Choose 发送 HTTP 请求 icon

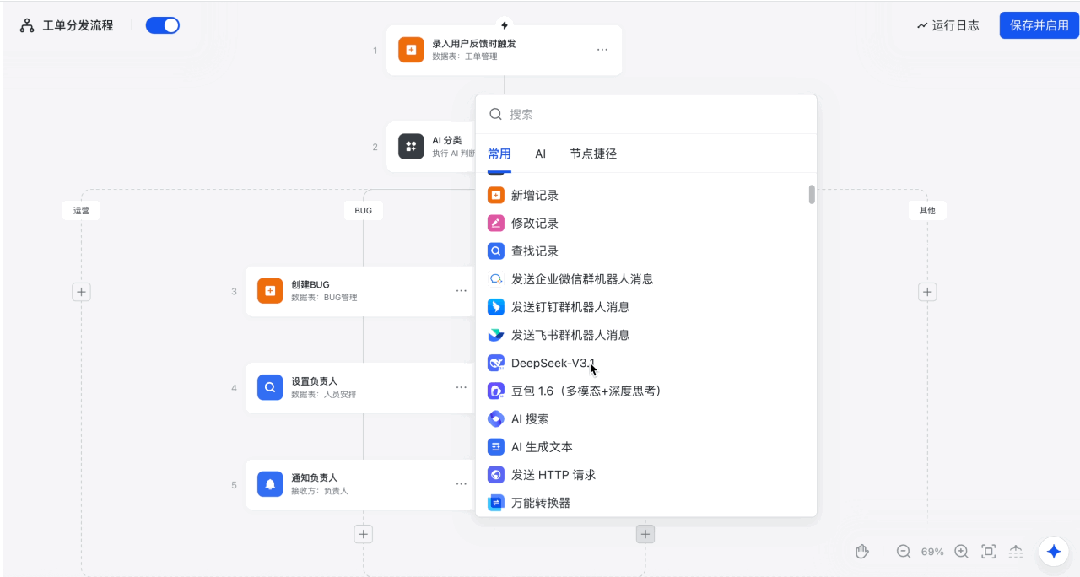tap(496, 475)
